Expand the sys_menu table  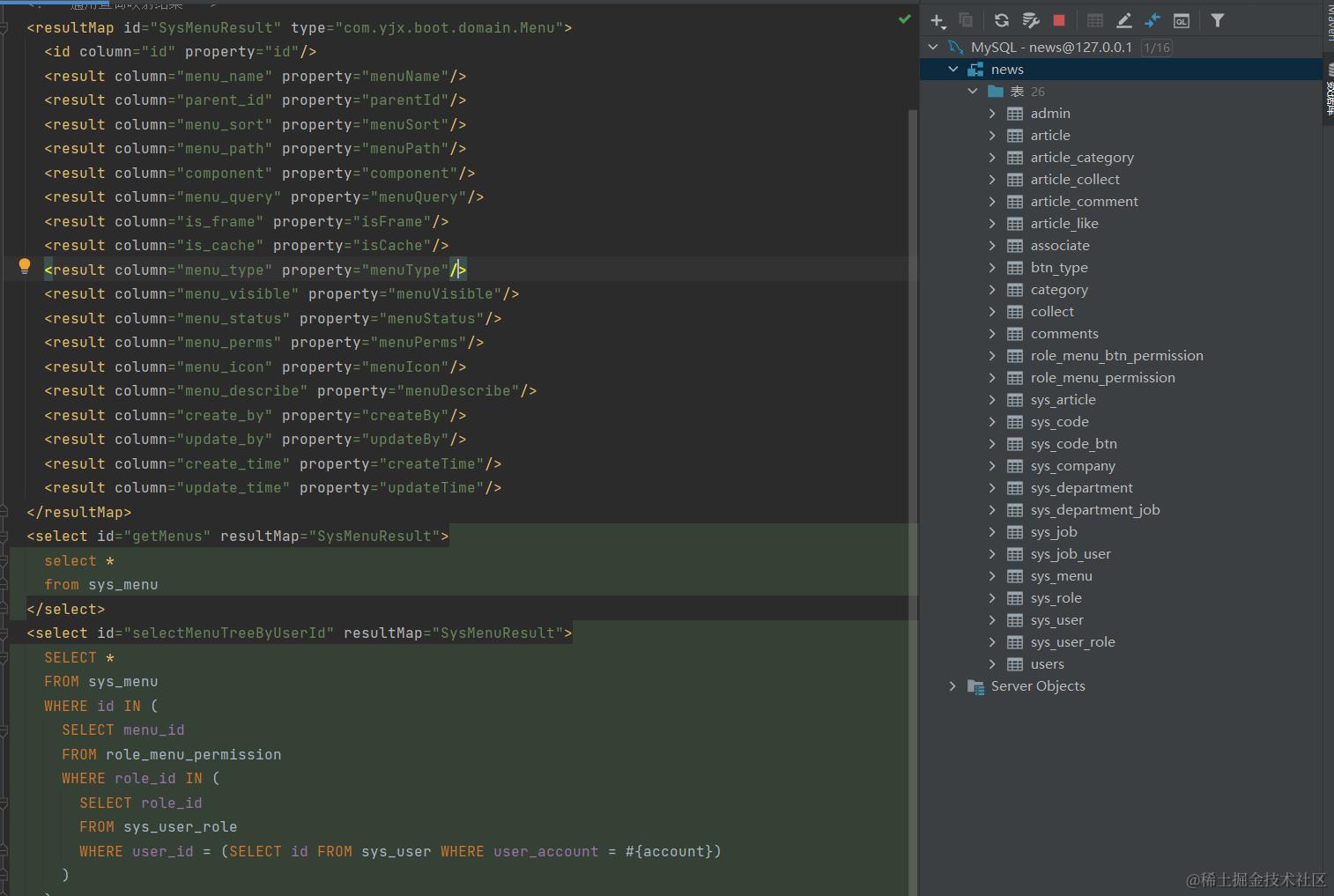992,576
